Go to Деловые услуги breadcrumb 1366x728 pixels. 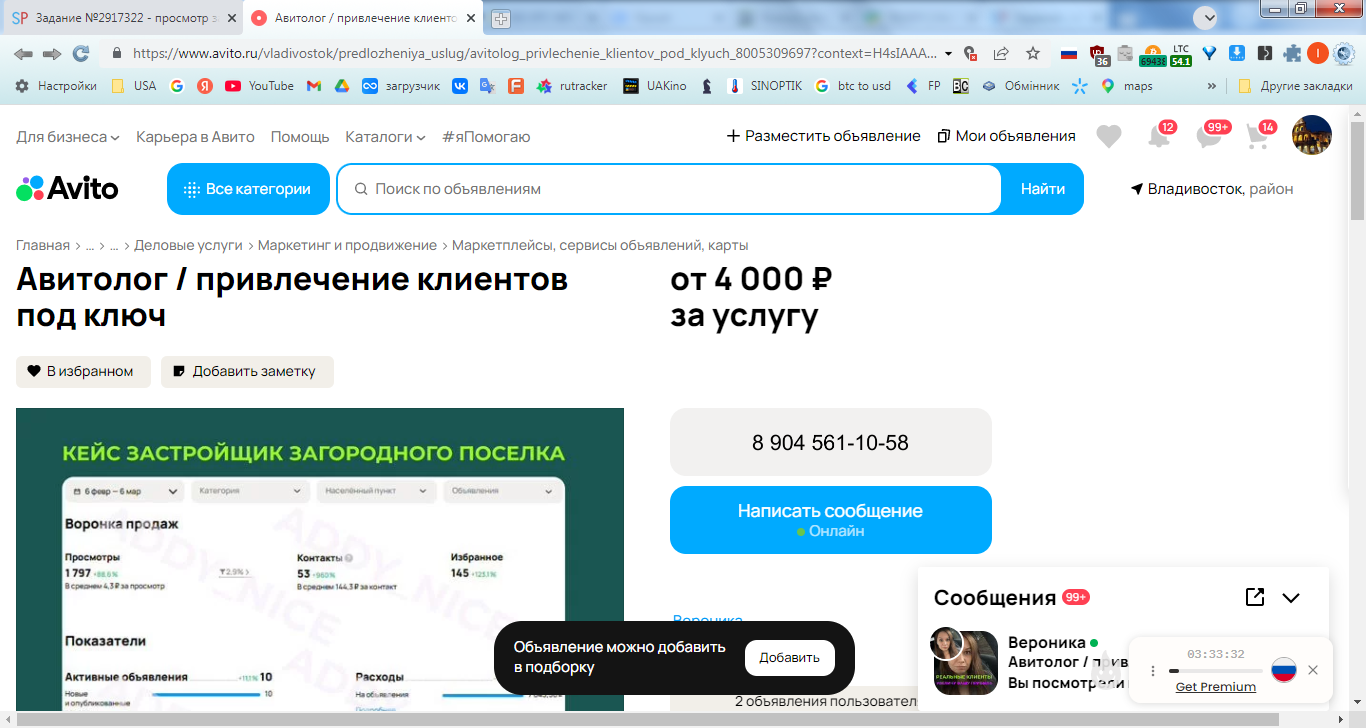pyautogui.click(x=188, y=245)
